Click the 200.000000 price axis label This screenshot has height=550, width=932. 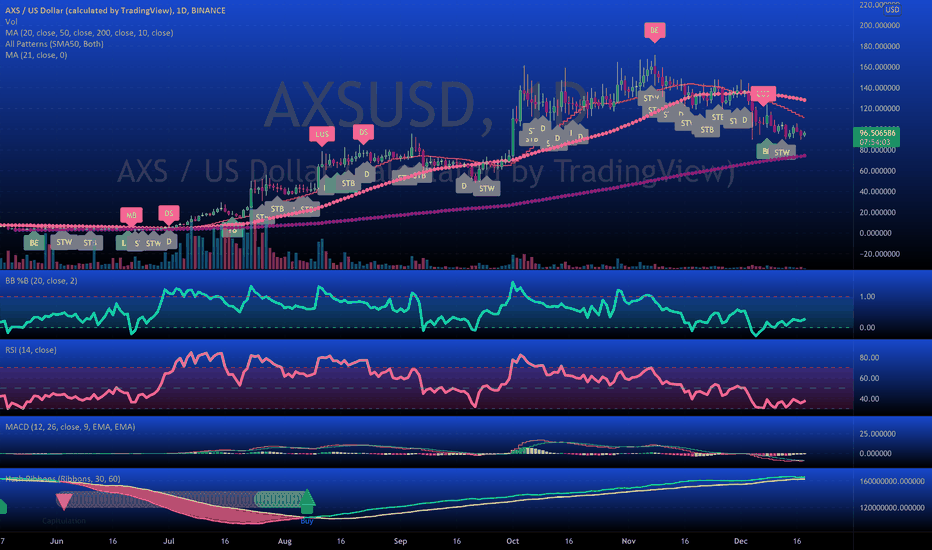tap(880, 26)
